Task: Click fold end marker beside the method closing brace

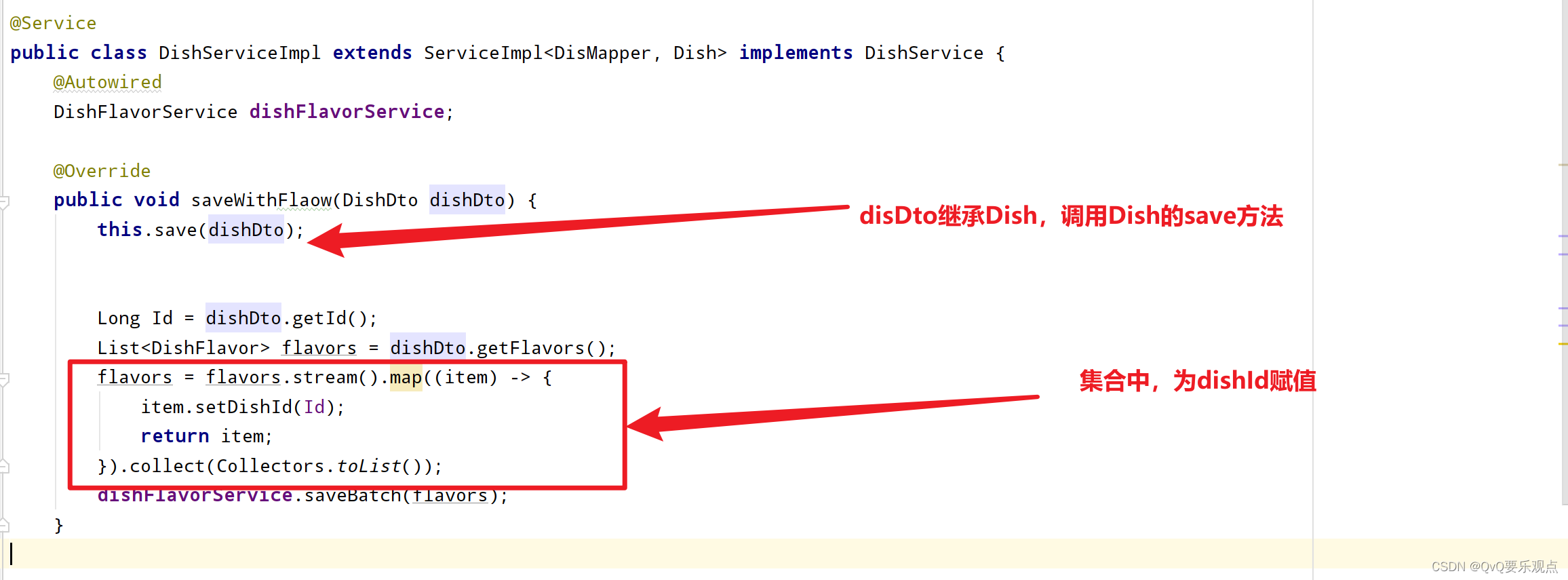Action: coord(4,525)
